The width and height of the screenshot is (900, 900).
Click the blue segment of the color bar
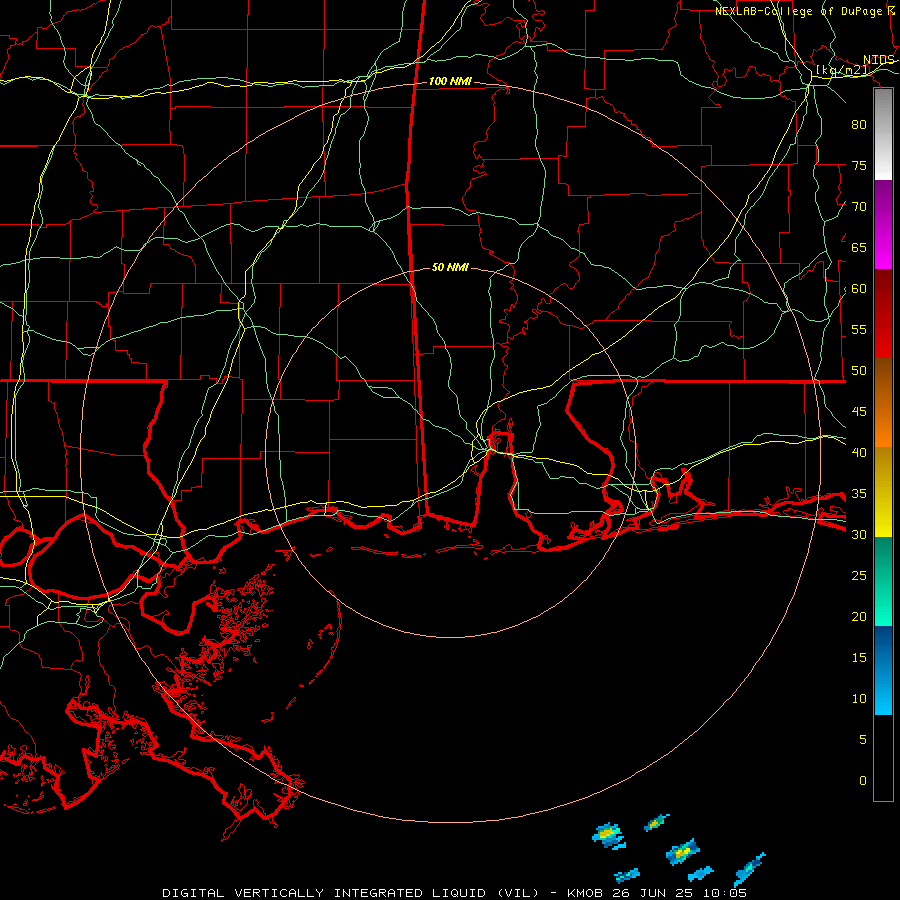click(883, 670)
